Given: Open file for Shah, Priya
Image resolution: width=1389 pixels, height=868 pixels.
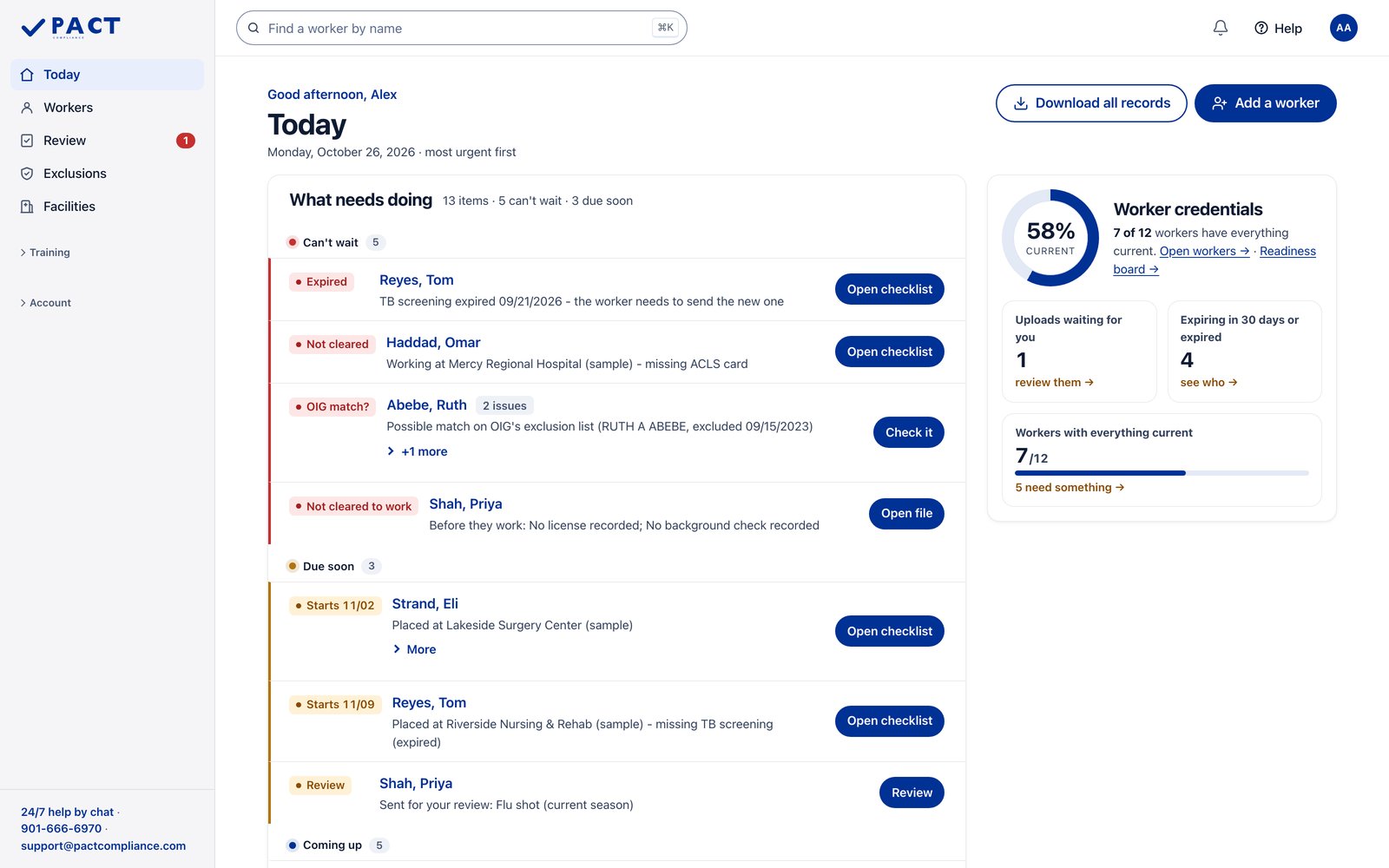Looking at the screenshot, I should click(x=906, y=514).
